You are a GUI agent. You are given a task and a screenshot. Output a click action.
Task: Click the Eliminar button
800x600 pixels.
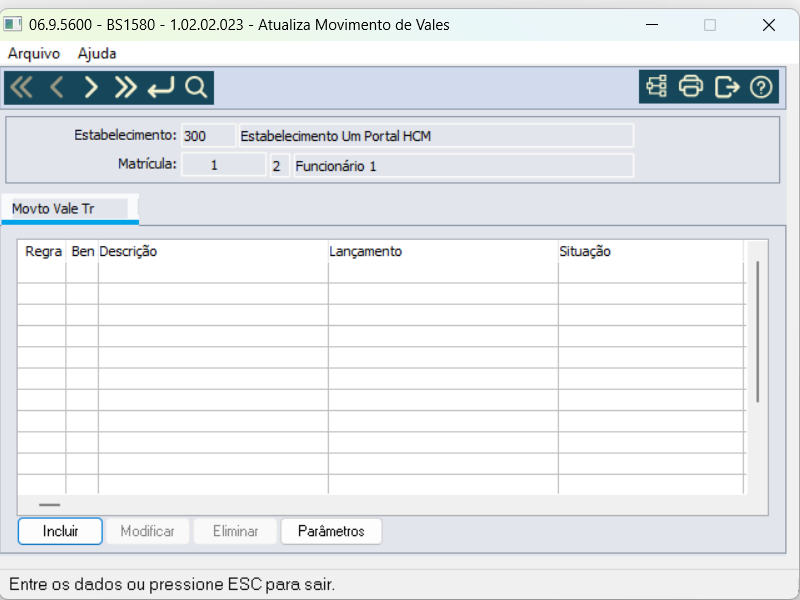pos(235,531)
